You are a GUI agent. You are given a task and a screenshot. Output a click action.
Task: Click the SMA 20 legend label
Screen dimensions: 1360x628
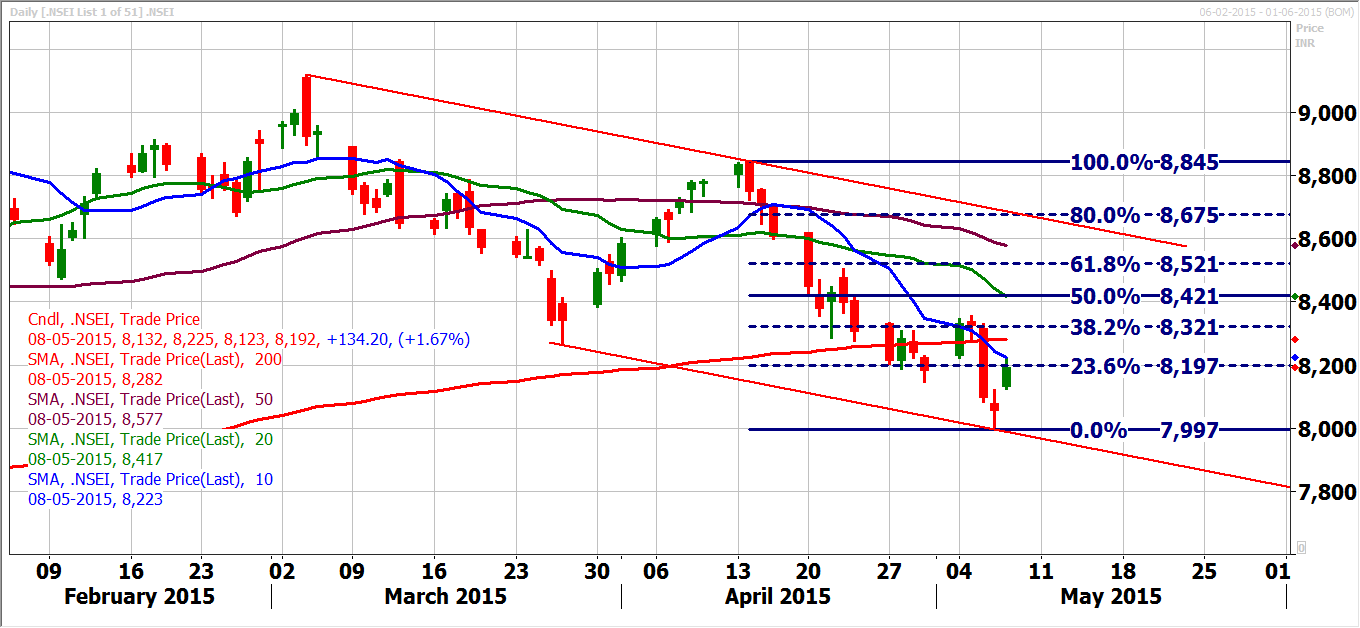[150, 439]
